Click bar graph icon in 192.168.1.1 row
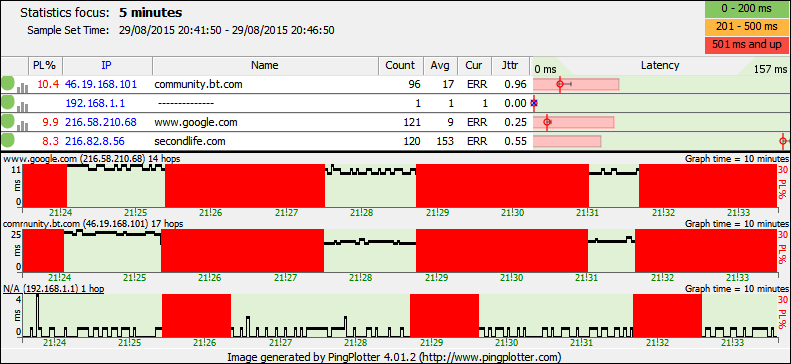 pos(22,107)
